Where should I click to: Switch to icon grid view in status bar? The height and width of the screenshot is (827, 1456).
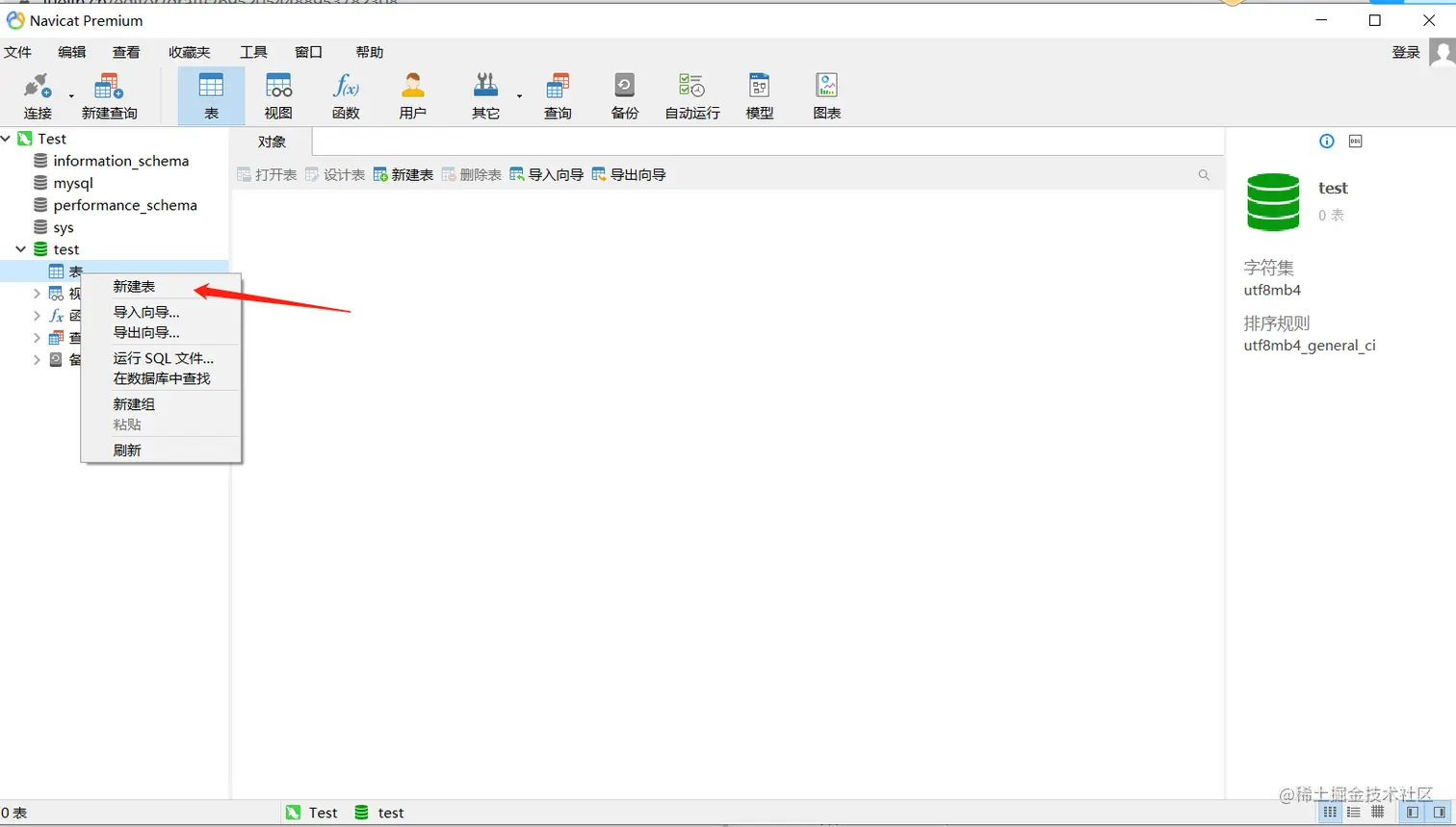coord(1330,813)
